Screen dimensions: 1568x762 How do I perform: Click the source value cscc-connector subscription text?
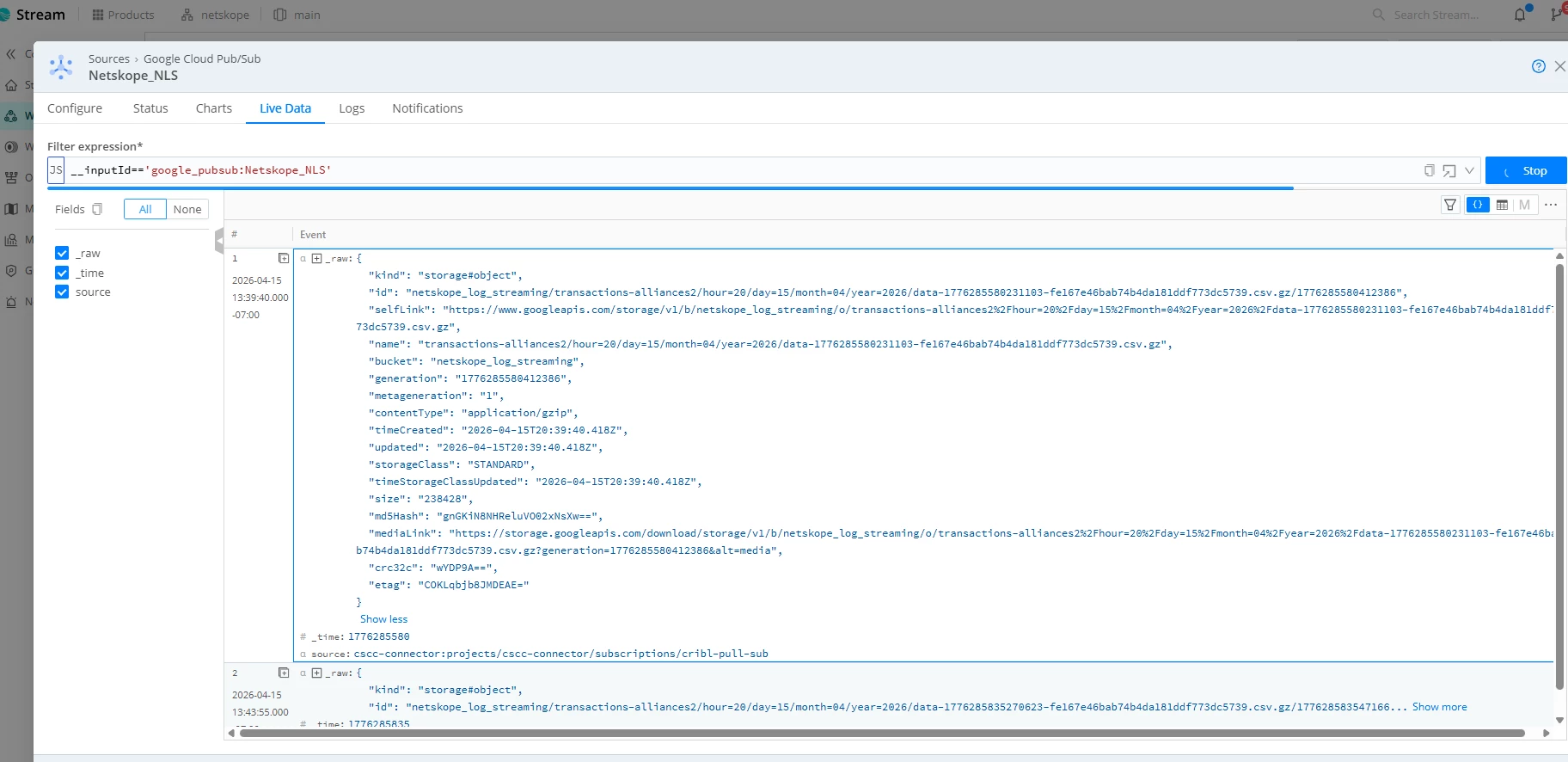(x=560, y=654)
